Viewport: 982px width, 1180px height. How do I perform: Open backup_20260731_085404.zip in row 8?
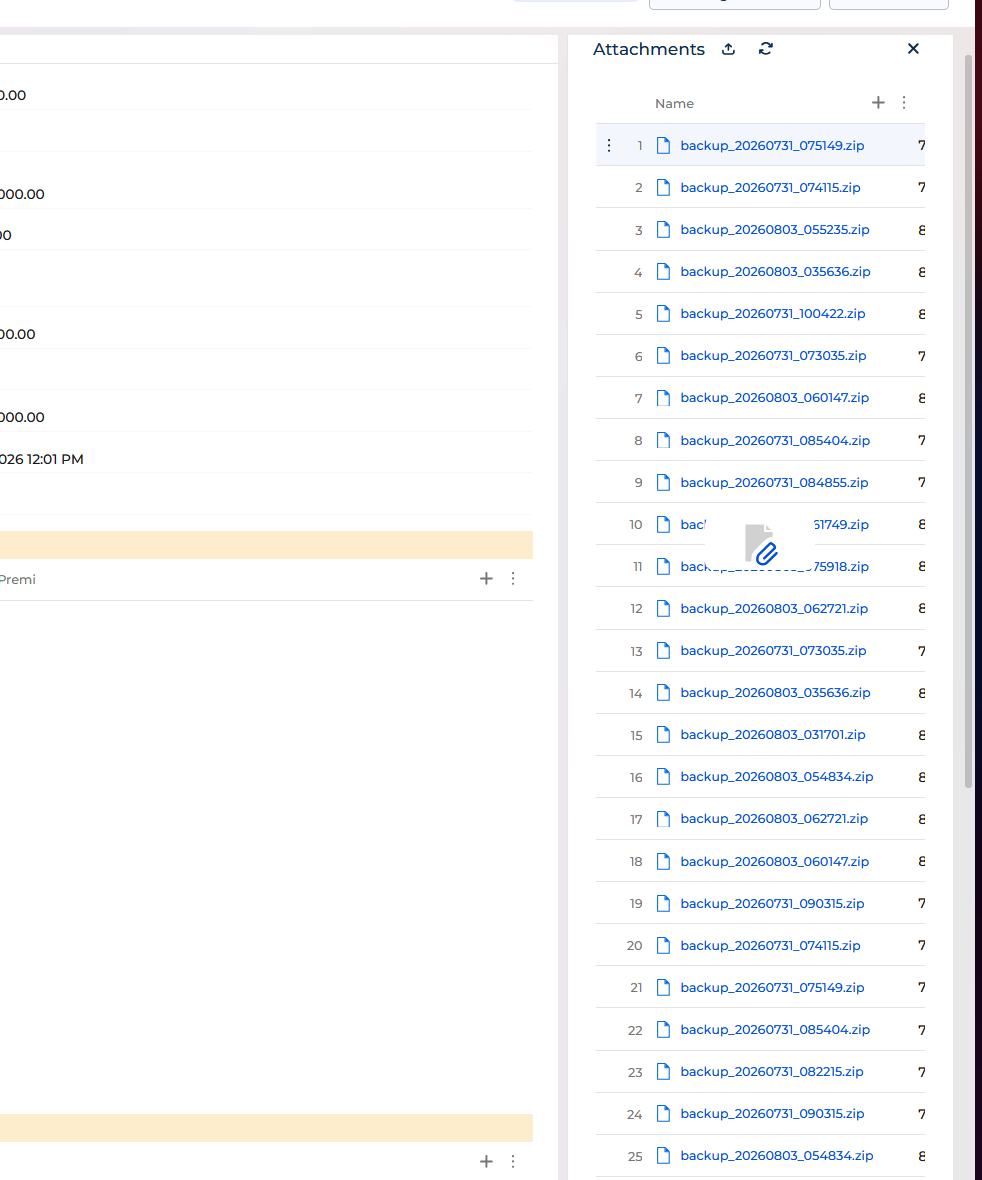775,441
